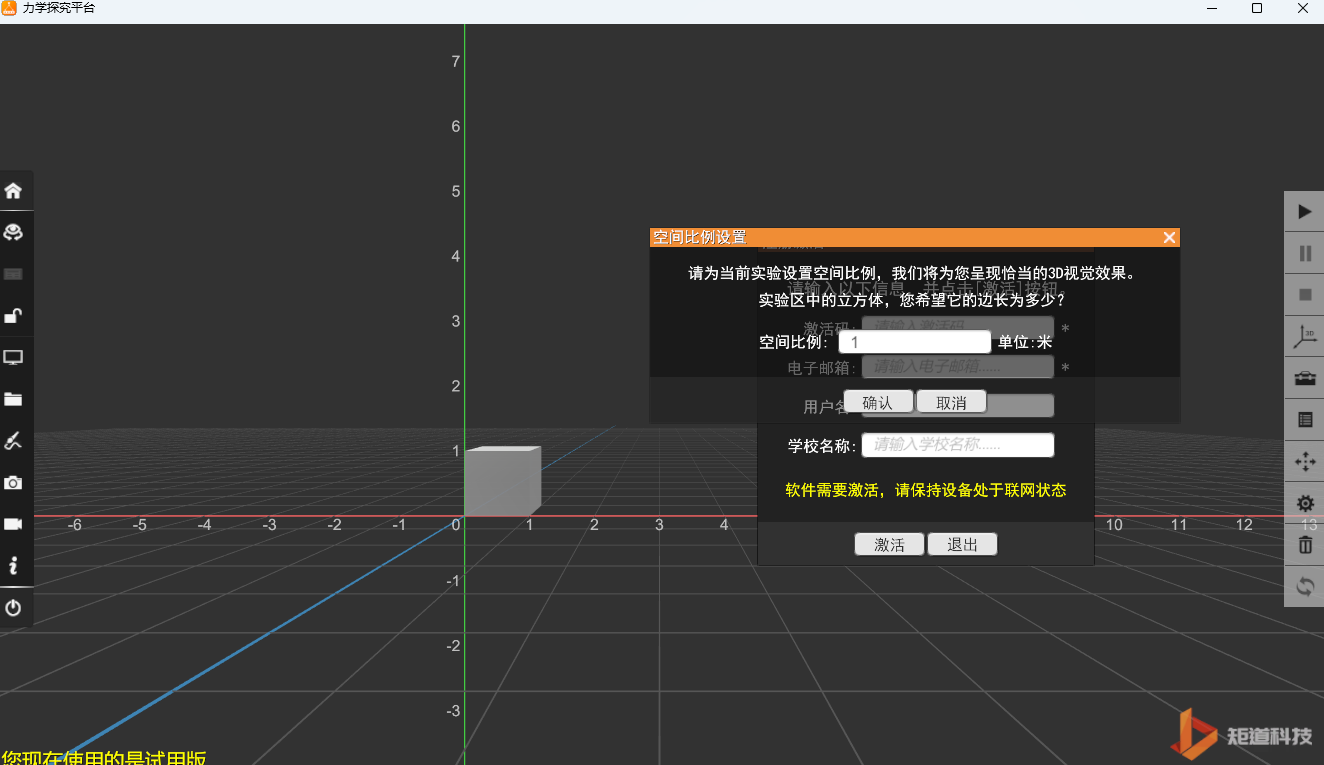Open the info icon
This screenshot has height=765, width=1324.
tap(13, 566)
